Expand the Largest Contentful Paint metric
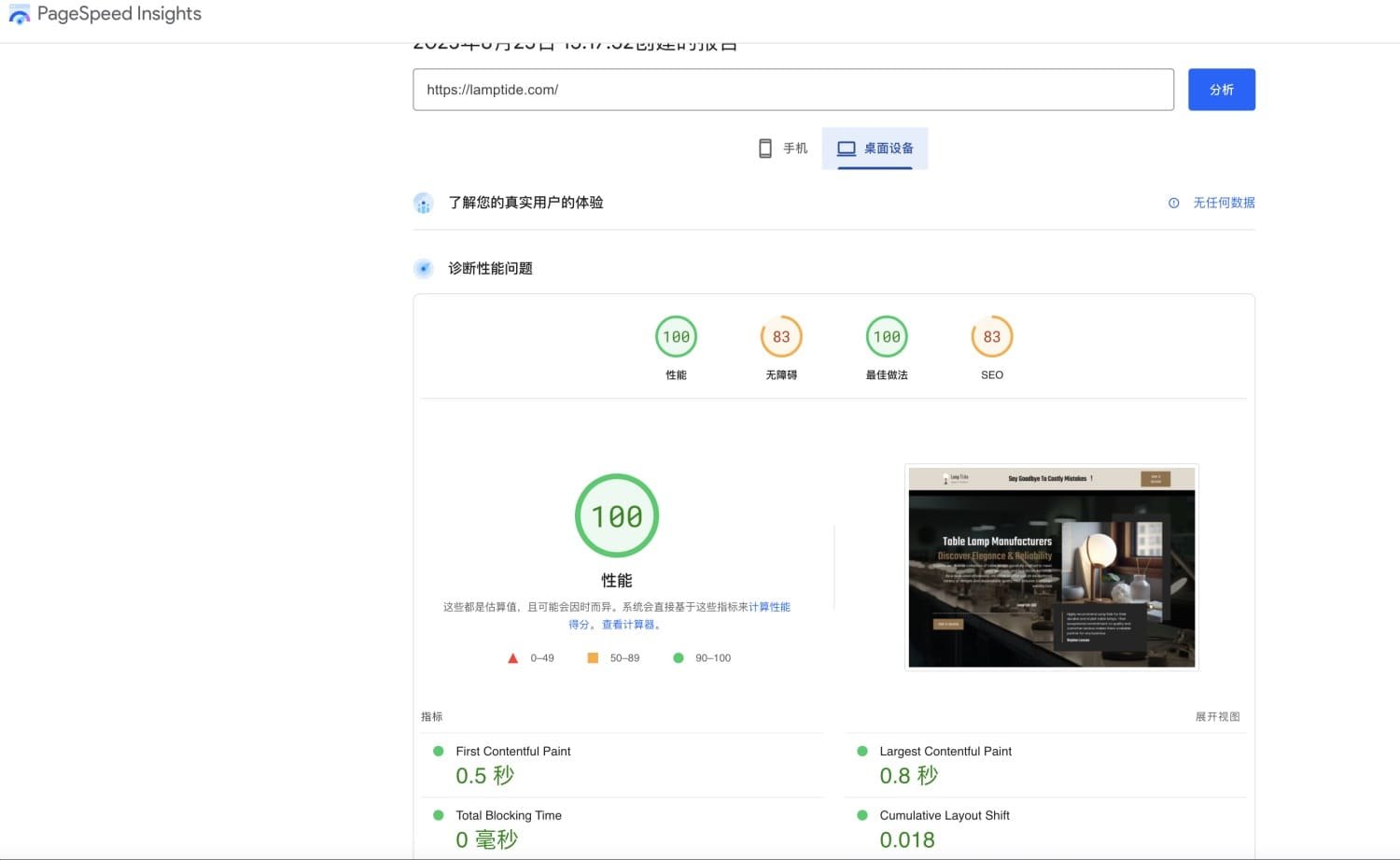The width and height of the screenshot is (1400, 860). click(945, 752)
